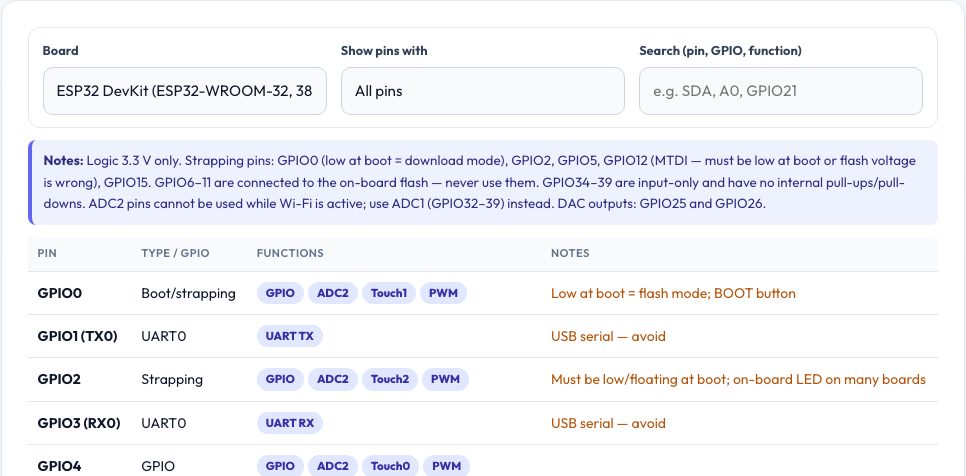Click the 'Show pins with' label
This screenshot has height=476, width=966.
[384, 50]
